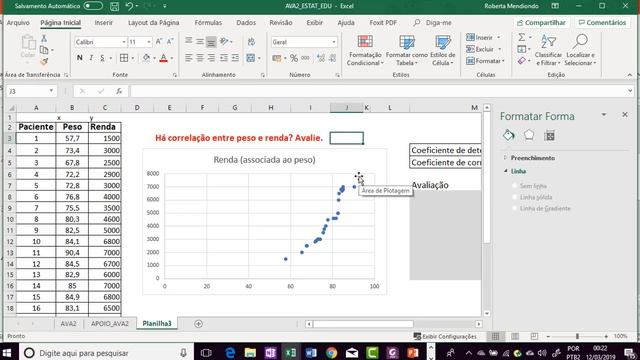This screenshot has width=640, height=360.
Task: Toggle the Salvamento Automático switch
Action: [x=93, y=6]
